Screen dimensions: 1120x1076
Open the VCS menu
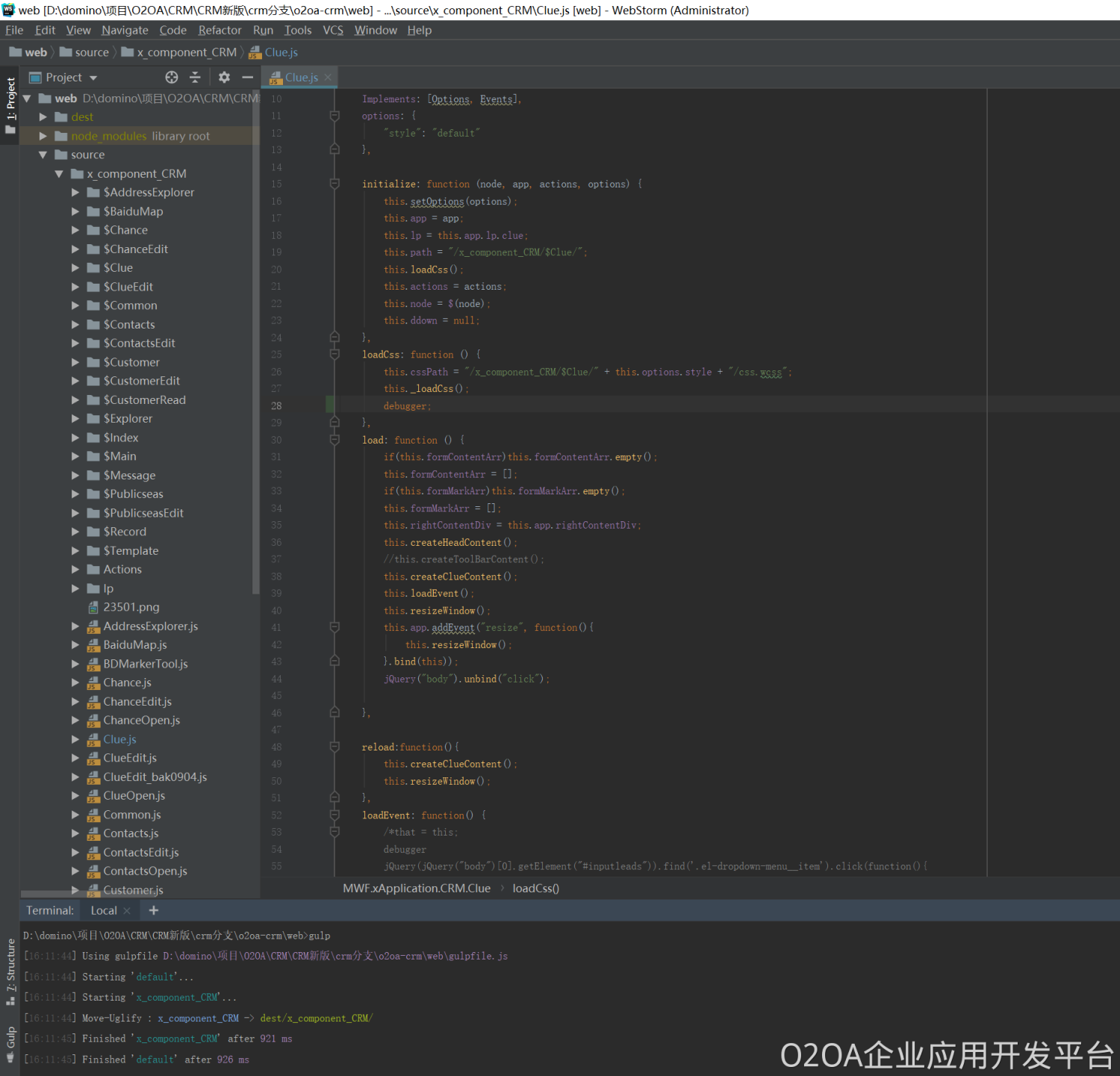pyautogui.click(x=333, y=30)
